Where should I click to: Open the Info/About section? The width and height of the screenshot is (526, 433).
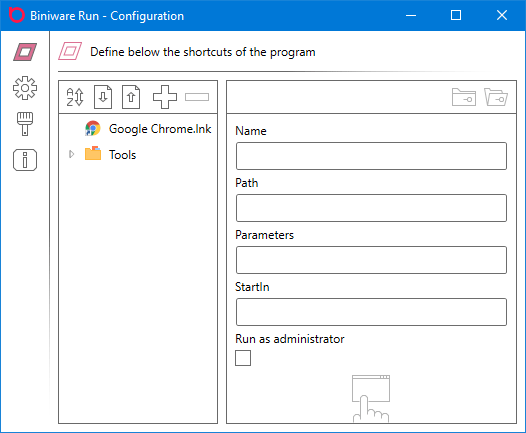(25, 160)
